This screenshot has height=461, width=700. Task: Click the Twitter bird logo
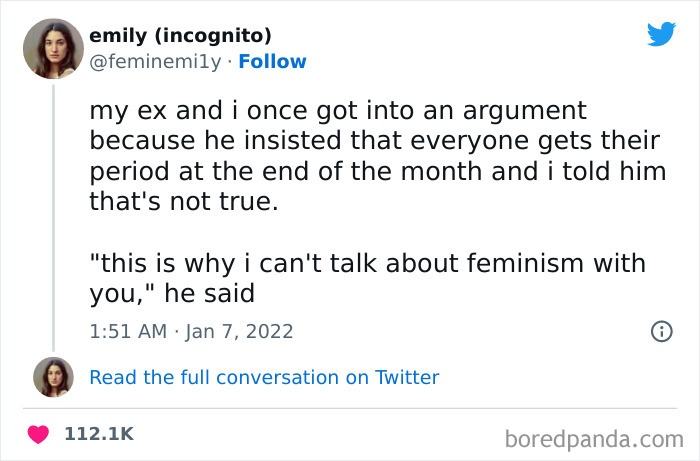tap(662, 34)
